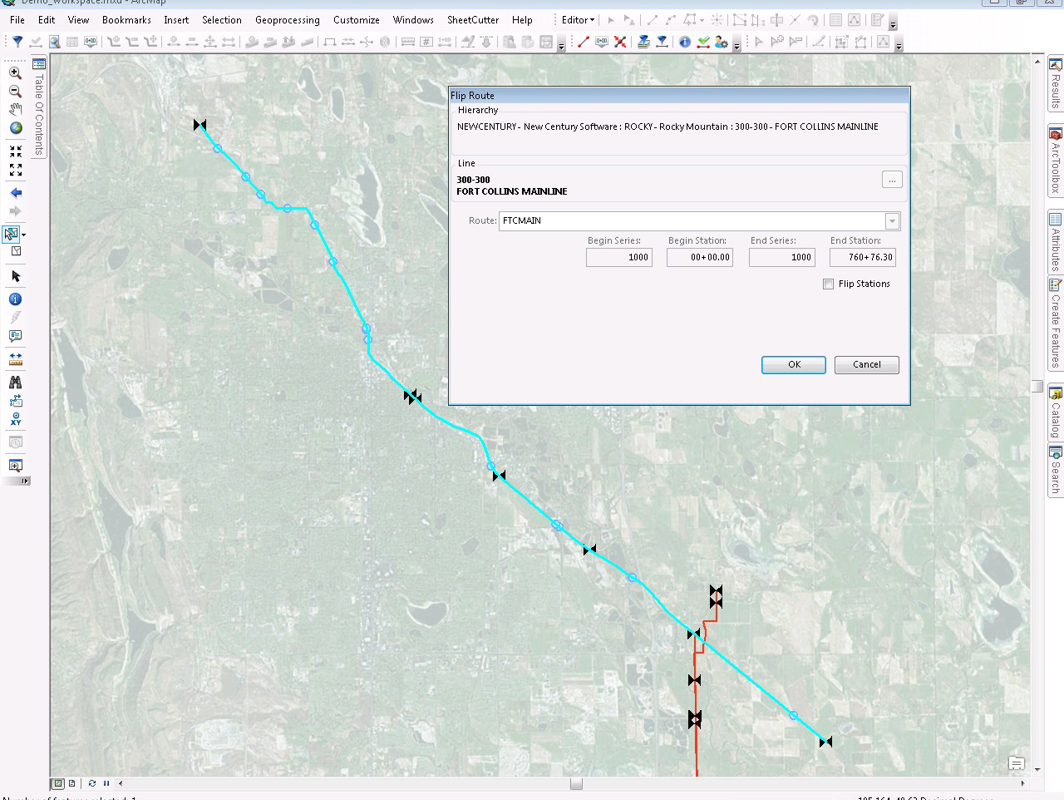Open the Search side tab
1064x800 pixels.
click(1055, 471)
